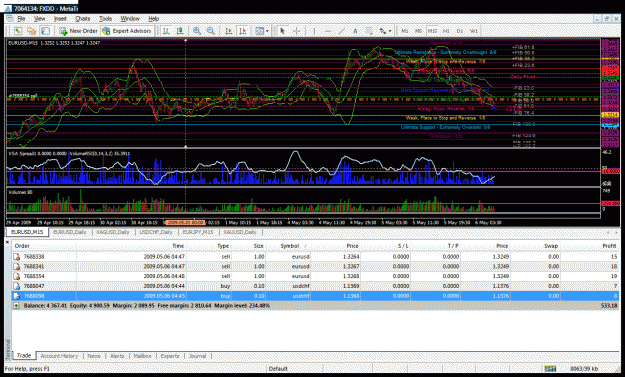Click the order 7688047 buy icon
The image size is (625, 377).
coord(17,286)
